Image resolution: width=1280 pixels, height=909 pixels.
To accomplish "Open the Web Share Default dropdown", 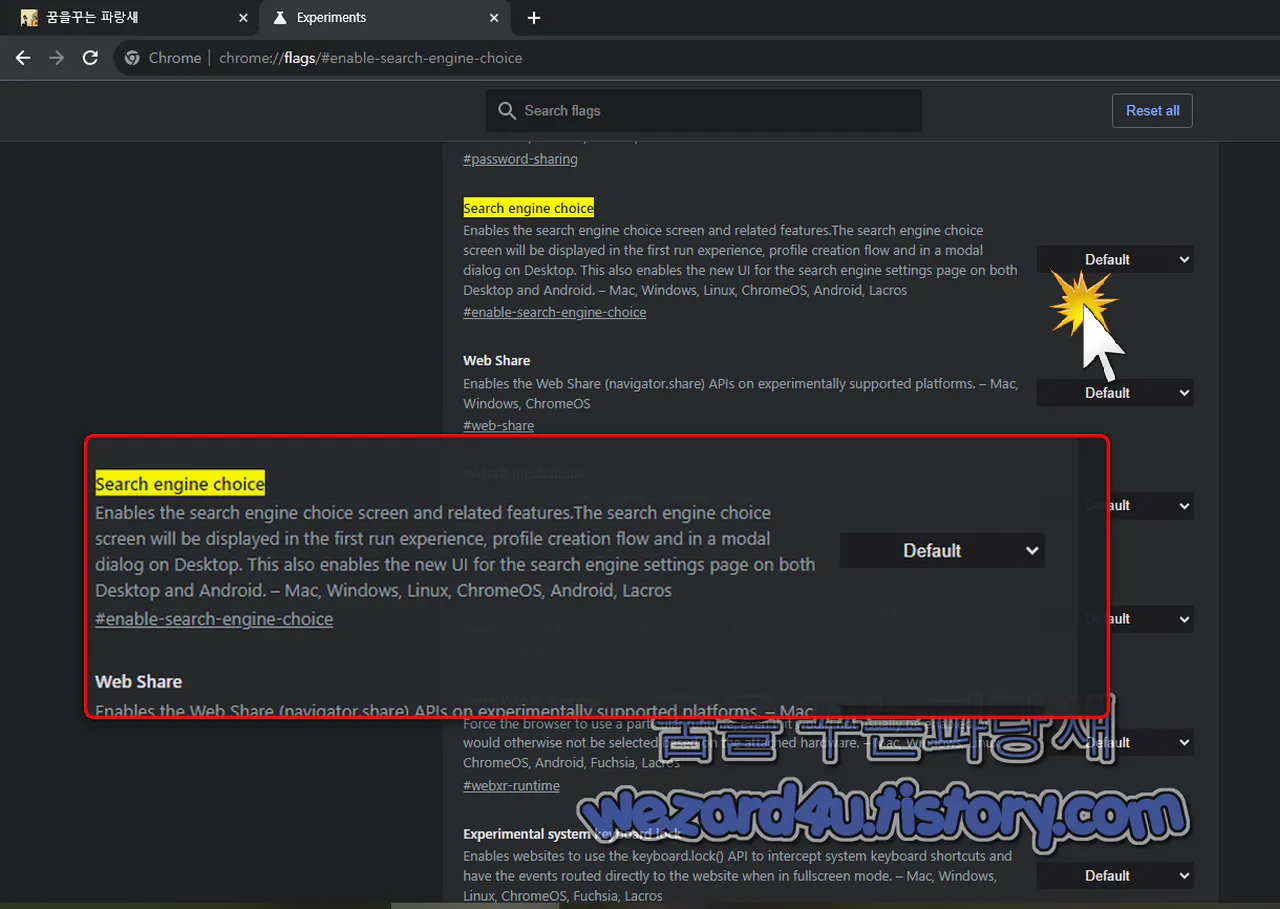I will (x=1114, y=392).
